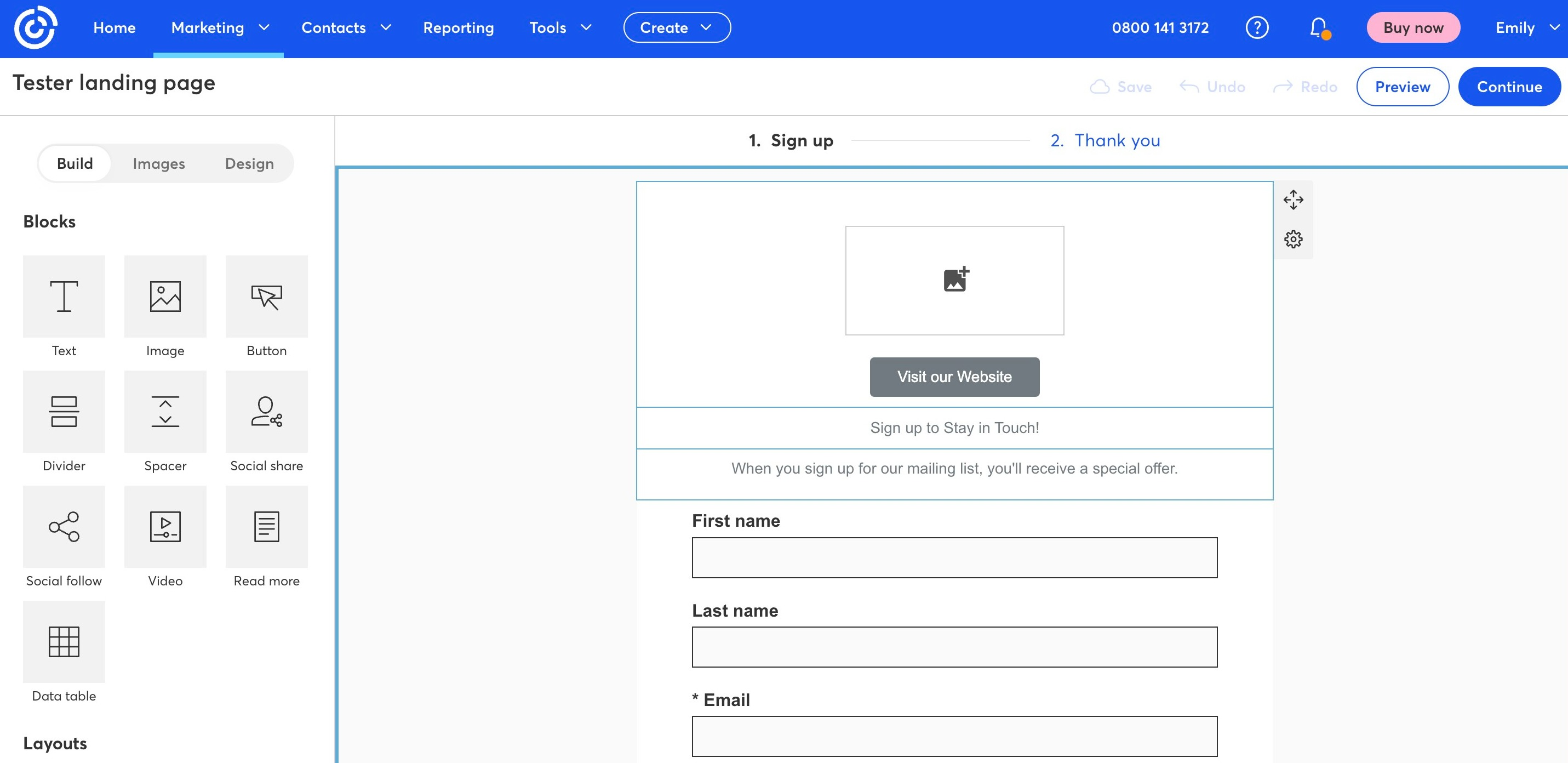Click the add image placeholder icon
The image size is (1568, 763).
(x=955, y=279)
